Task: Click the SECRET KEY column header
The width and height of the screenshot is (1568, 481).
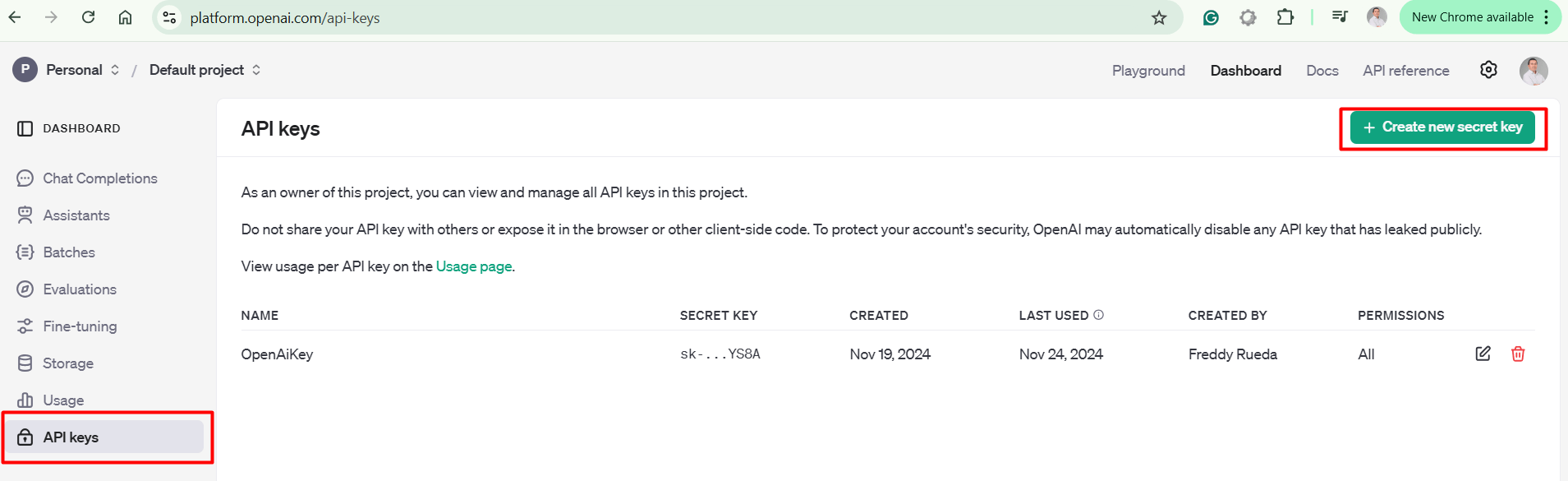Action: tap(719, 316)
